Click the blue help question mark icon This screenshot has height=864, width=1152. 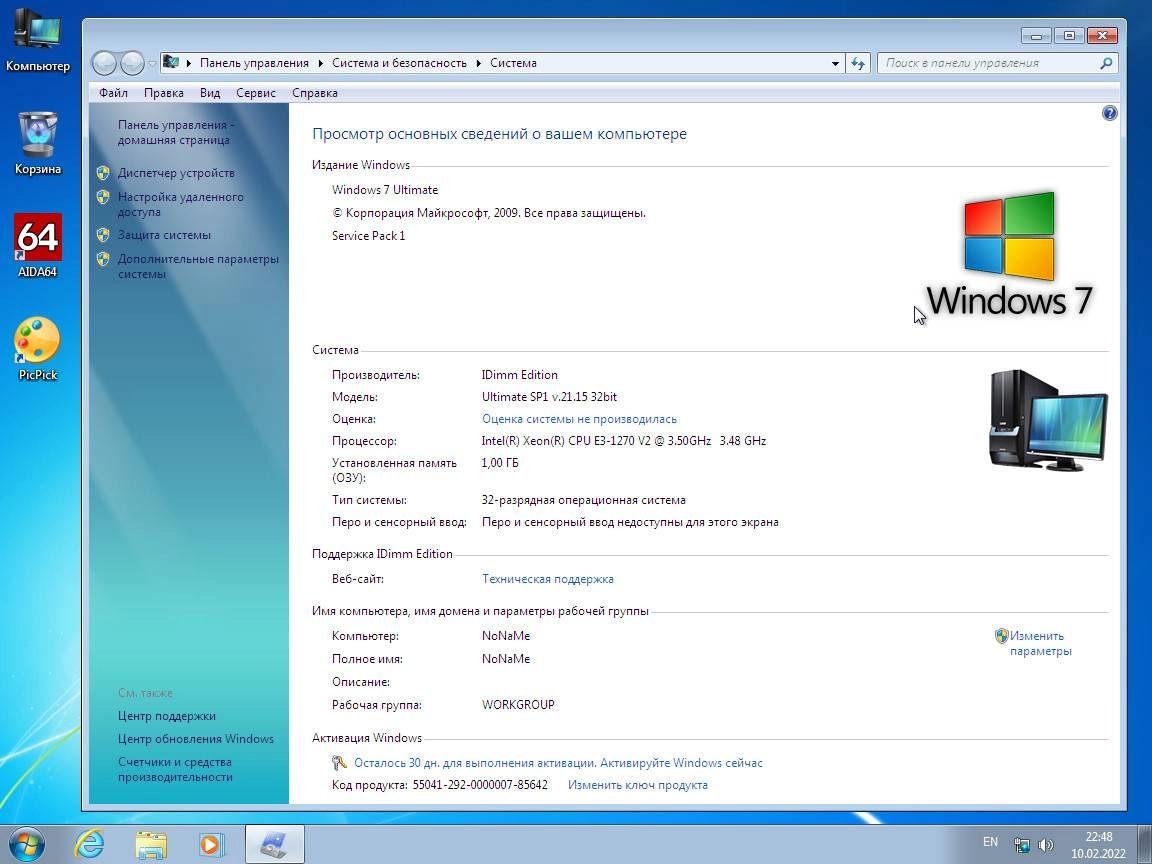1109,113
